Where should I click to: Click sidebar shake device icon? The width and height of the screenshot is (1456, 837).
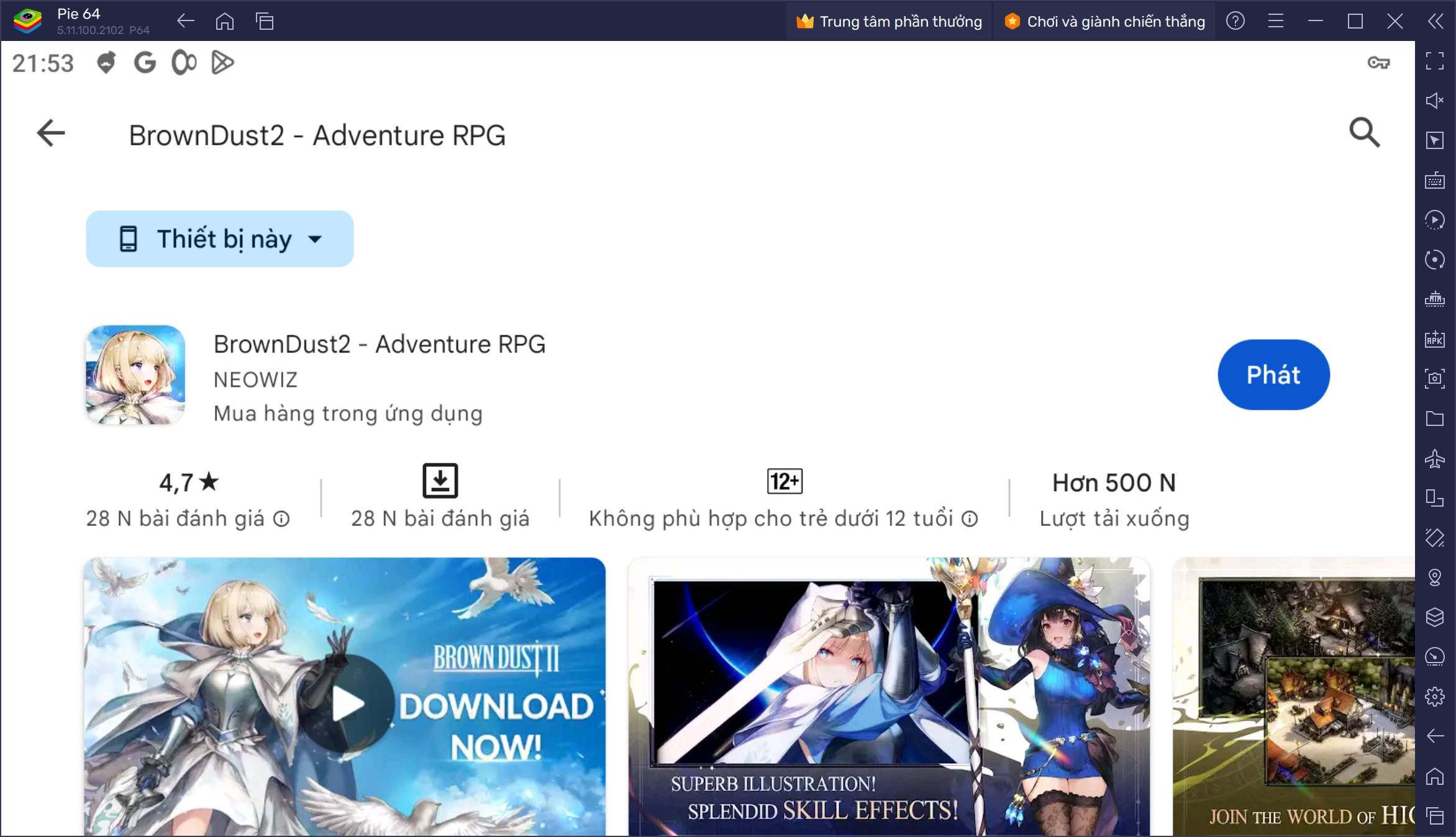(1435, 538)
